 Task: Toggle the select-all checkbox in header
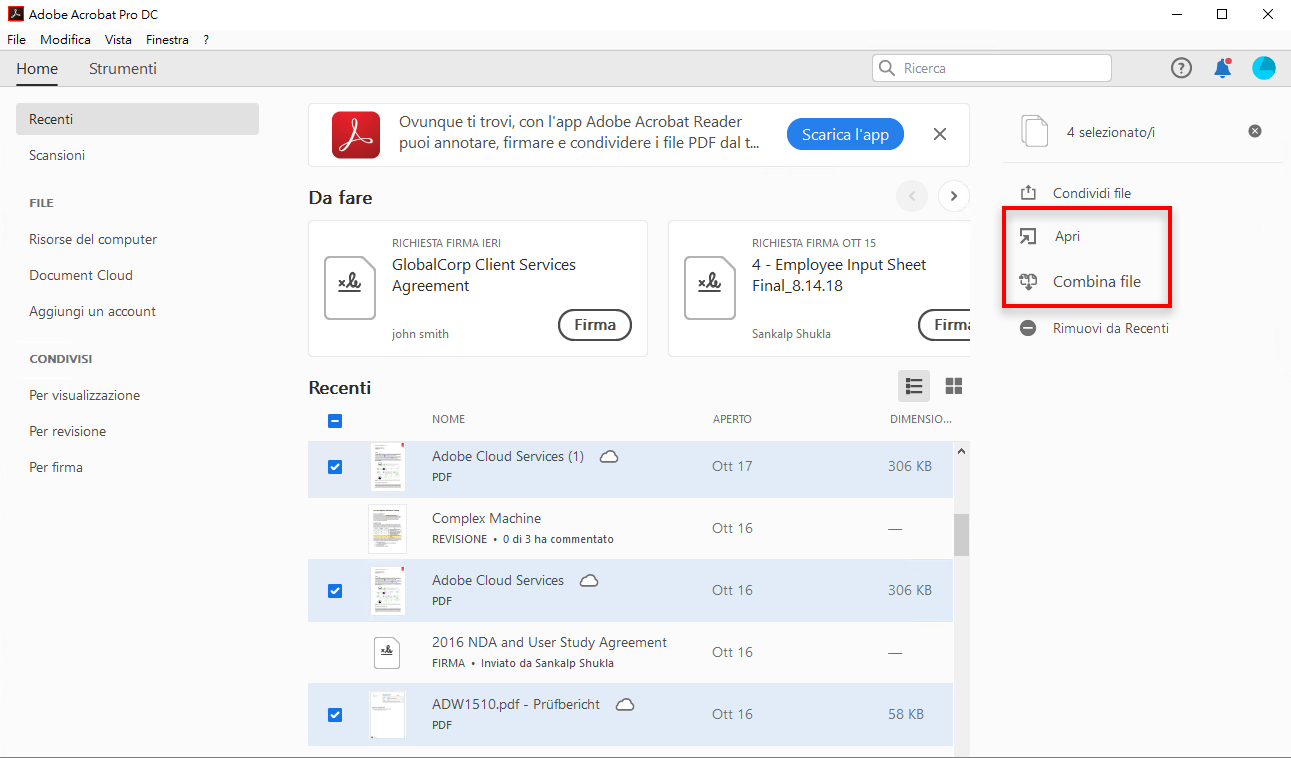[x=335, y=421]
